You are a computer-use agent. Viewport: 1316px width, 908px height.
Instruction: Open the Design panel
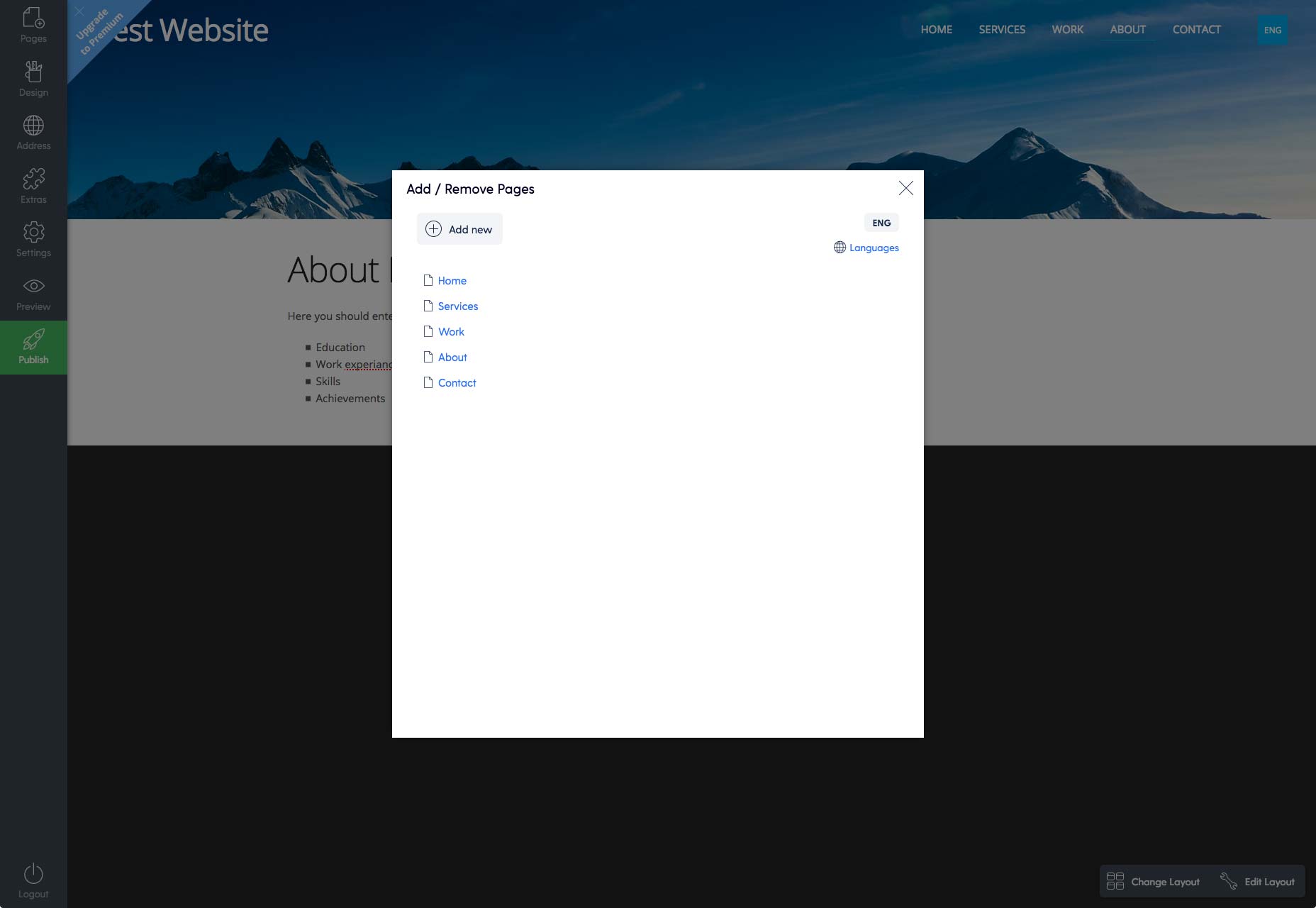pos(33,79)
